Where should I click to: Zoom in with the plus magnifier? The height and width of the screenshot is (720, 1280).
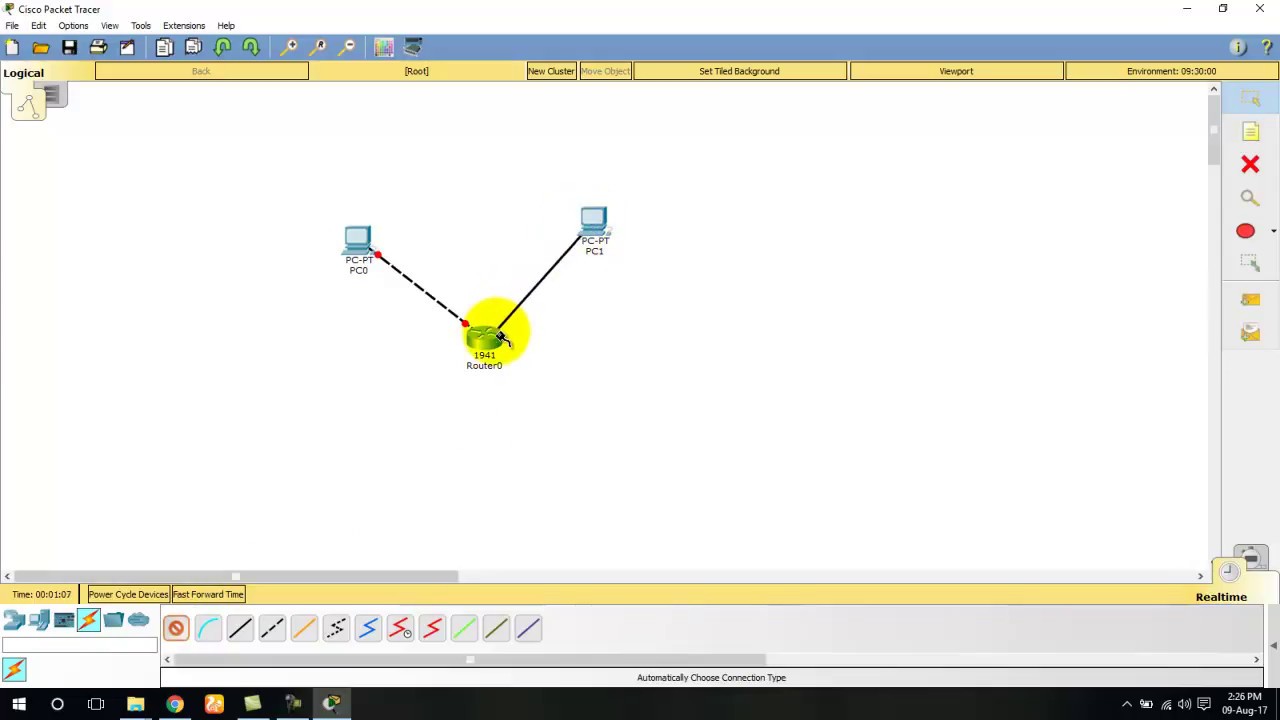click(x=289, y=47)
